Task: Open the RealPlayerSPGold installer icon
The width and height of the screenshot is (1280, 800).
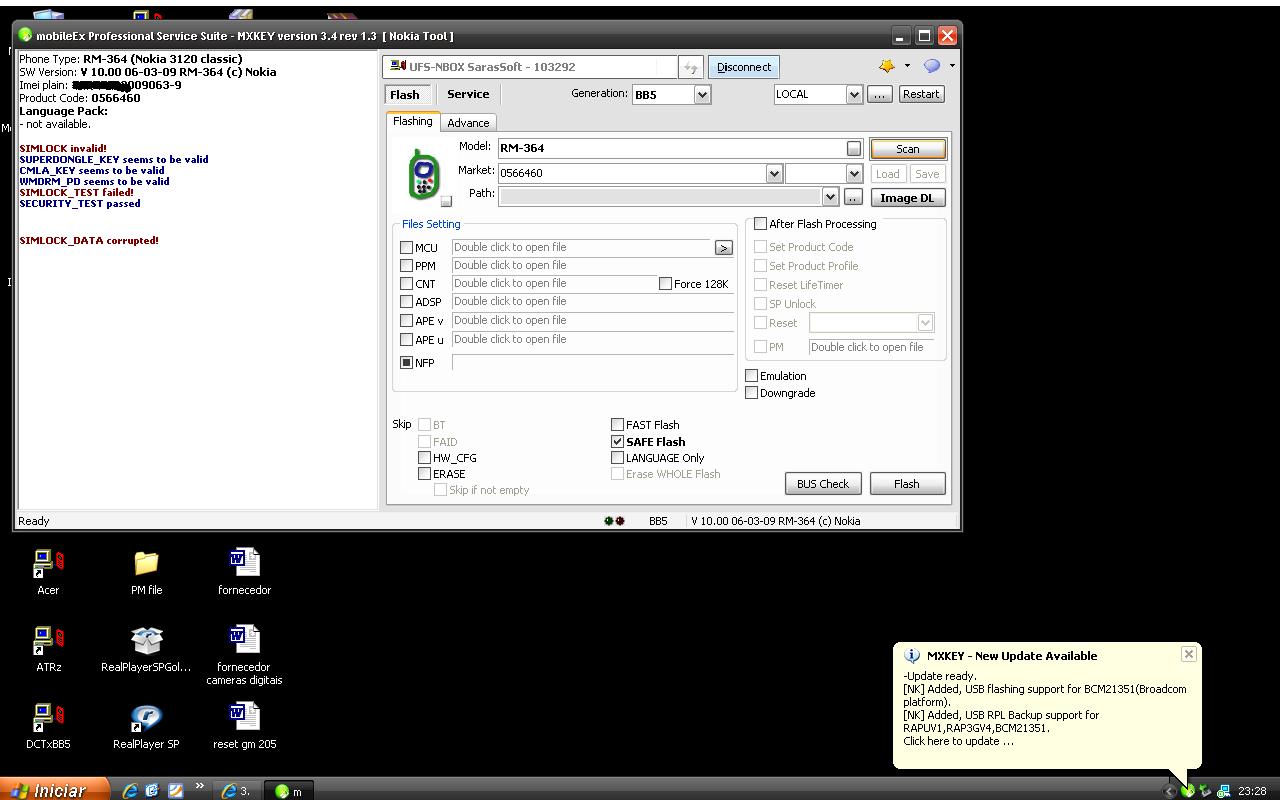Action: [146, 649]
